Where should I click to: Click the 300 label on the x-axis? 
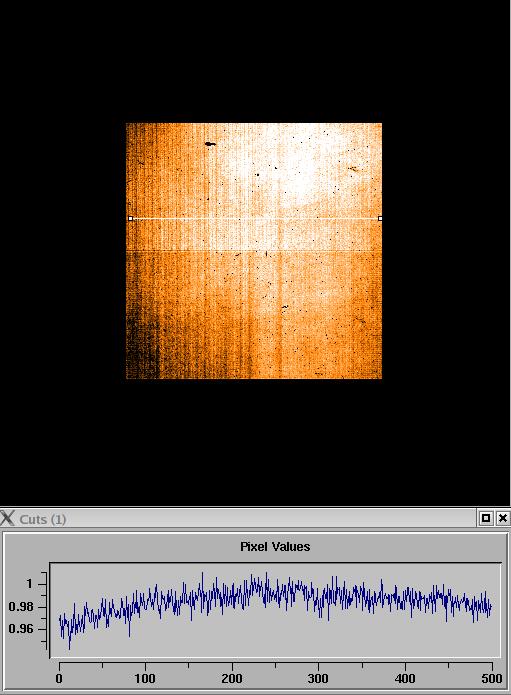pos(318,679)
